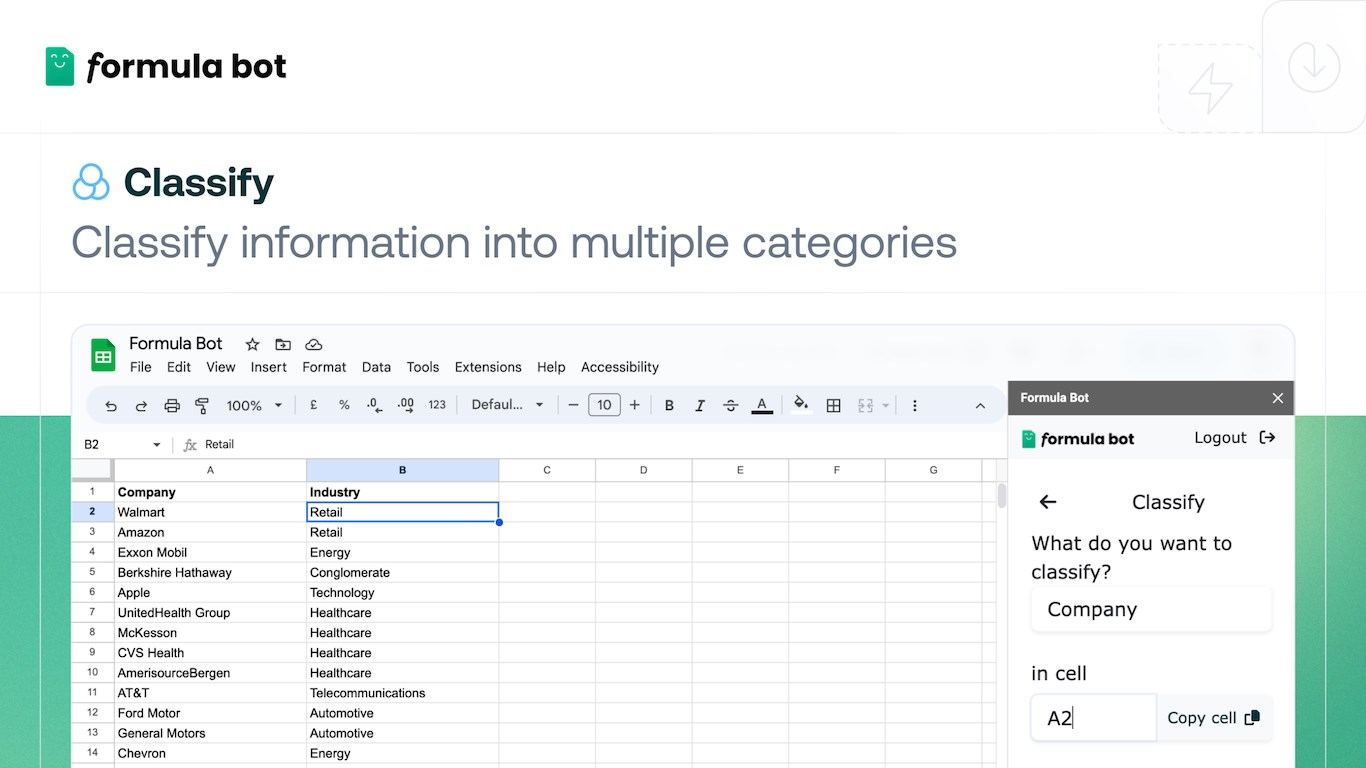
Task: Click the move to folder icon
Action: [x=283, y=344]
